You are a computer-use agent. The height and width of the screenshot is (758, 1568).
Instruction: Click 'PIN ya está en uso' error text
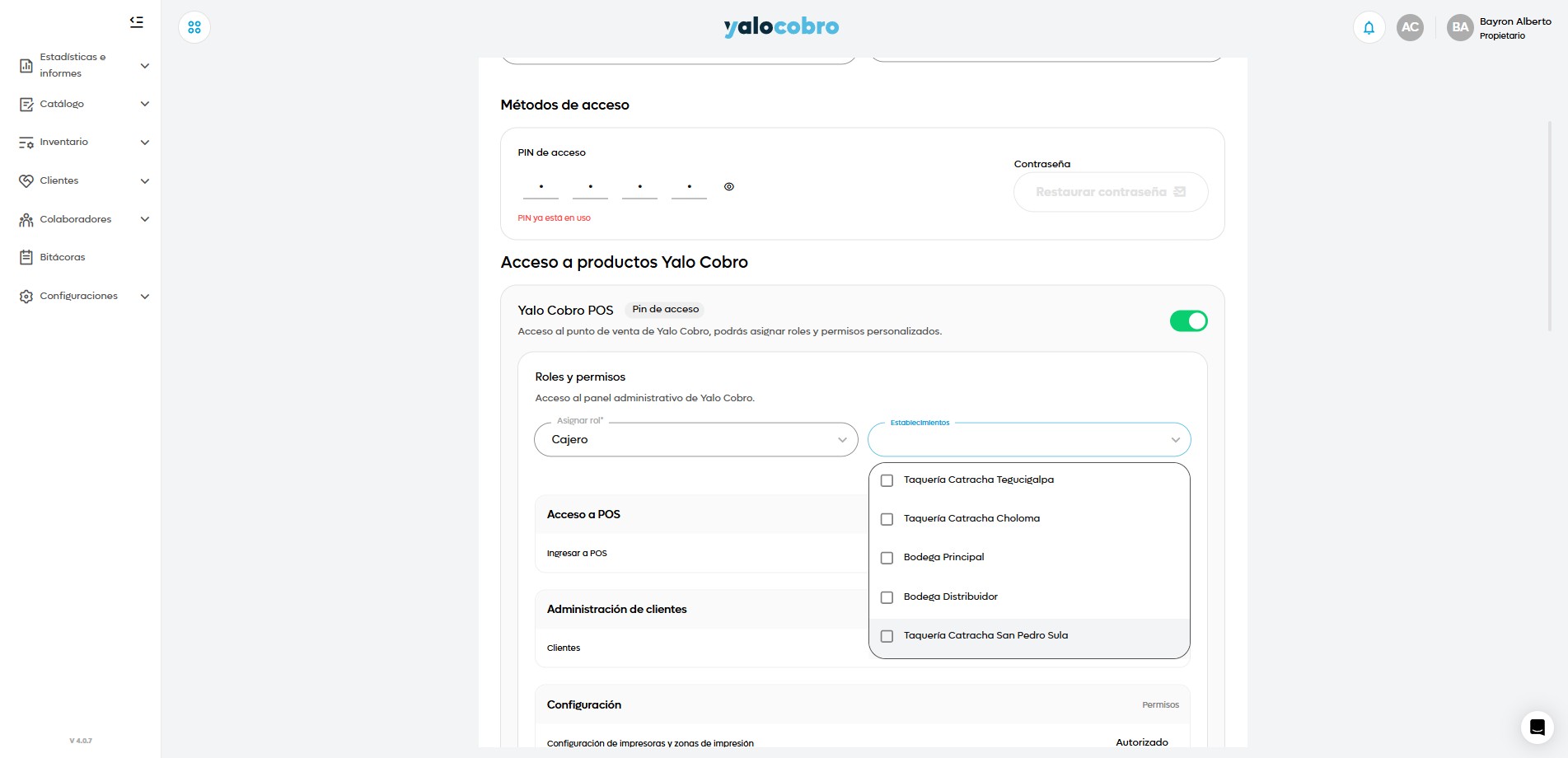coord(554,218)
